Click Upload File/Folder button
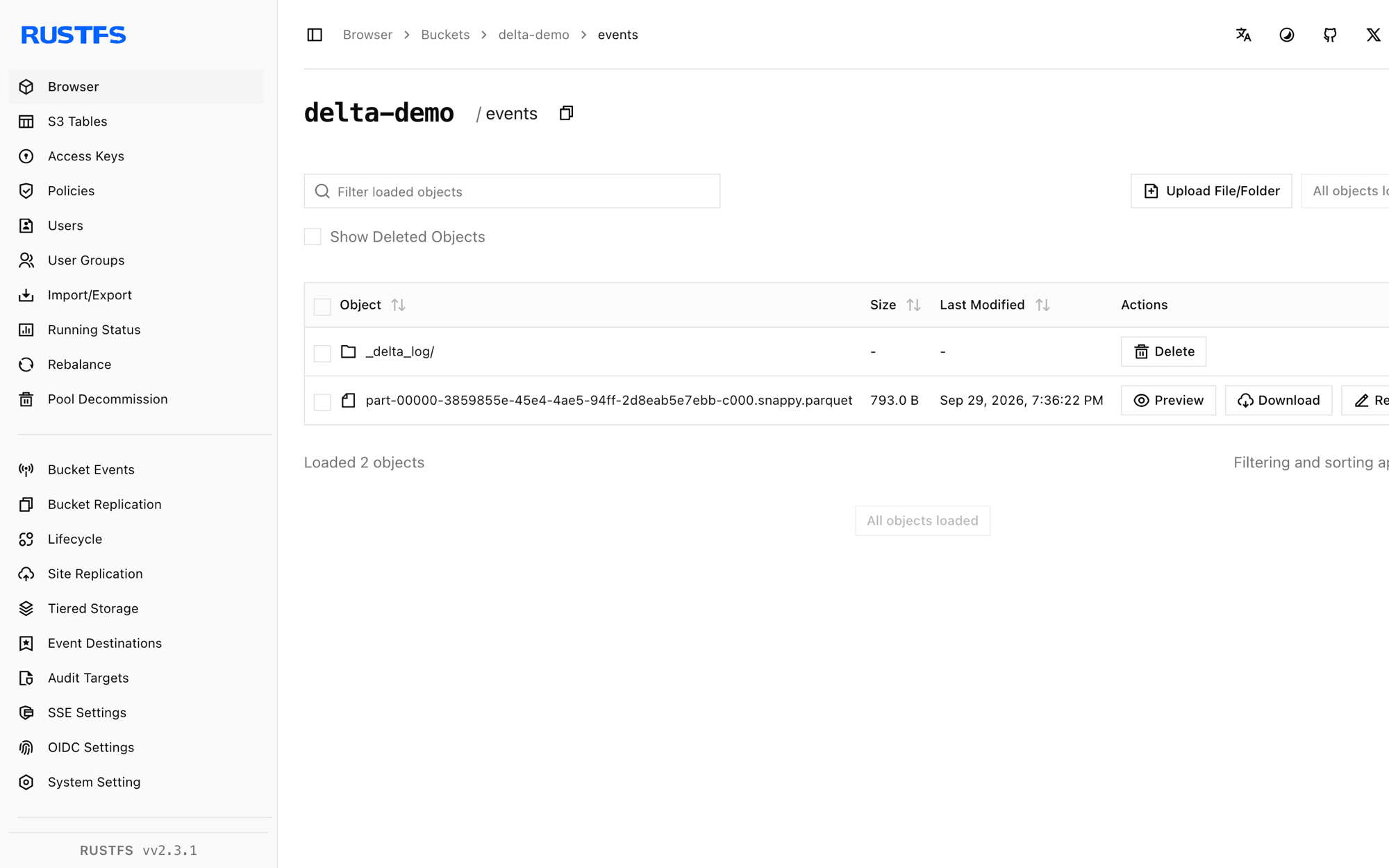 1211,191
